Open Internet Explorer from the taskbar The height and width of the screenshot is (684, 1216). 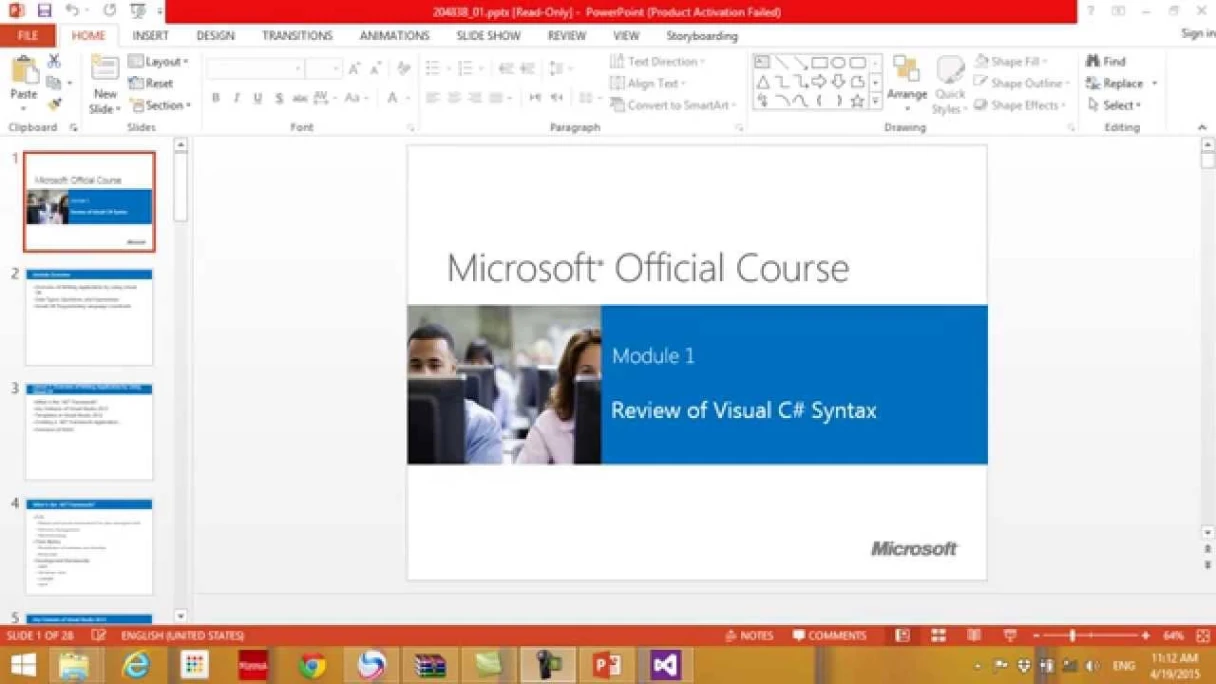(135, 665)
